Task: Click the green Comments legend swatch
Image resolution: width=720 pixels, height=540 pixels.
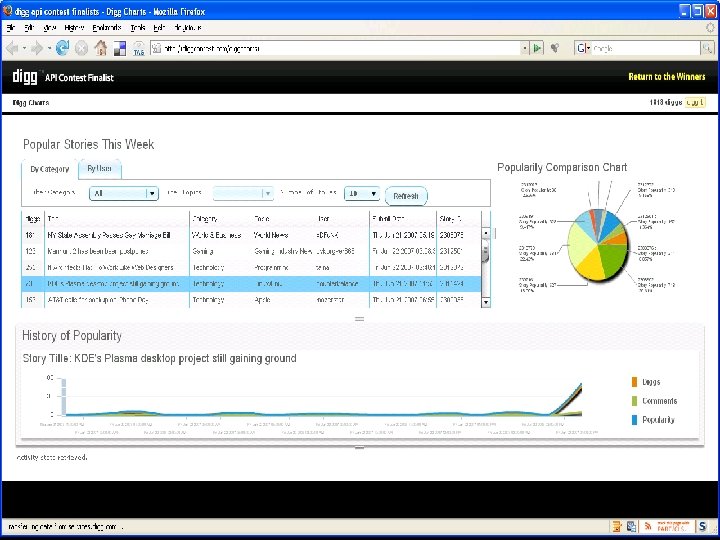Action: click(x=634, y=401)
